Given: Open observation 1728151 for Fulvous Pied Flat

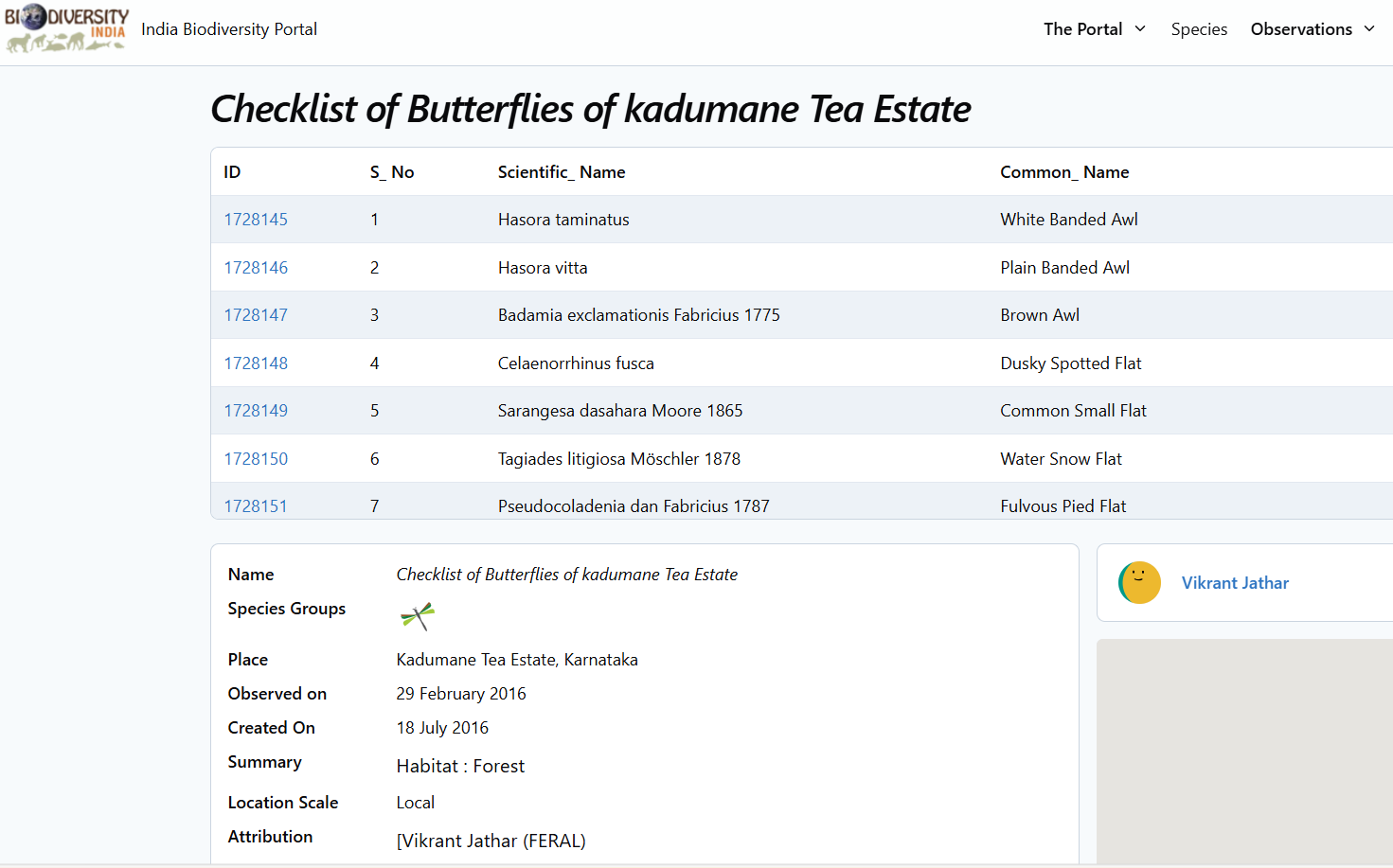Looking at the screenshot, I should tap(256, 505).
